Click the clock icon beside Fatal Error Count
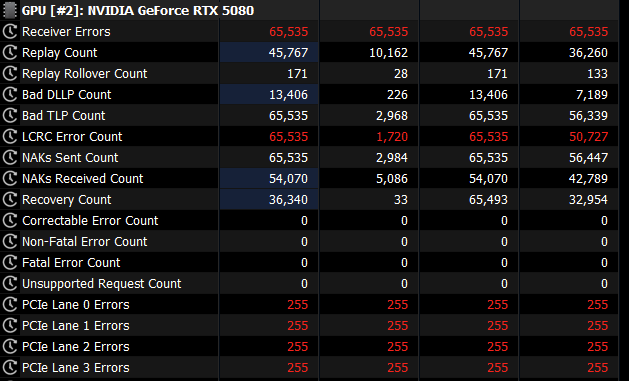 tap(10, 262)
